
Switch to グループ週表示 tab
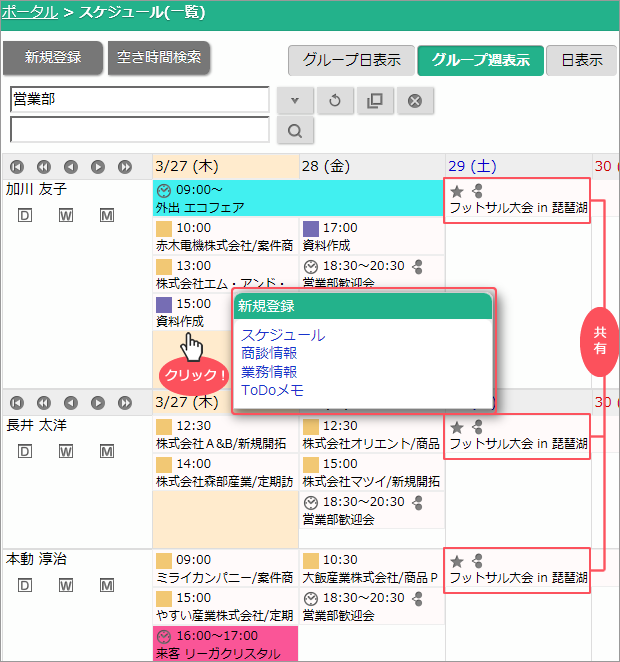[480, 60]
